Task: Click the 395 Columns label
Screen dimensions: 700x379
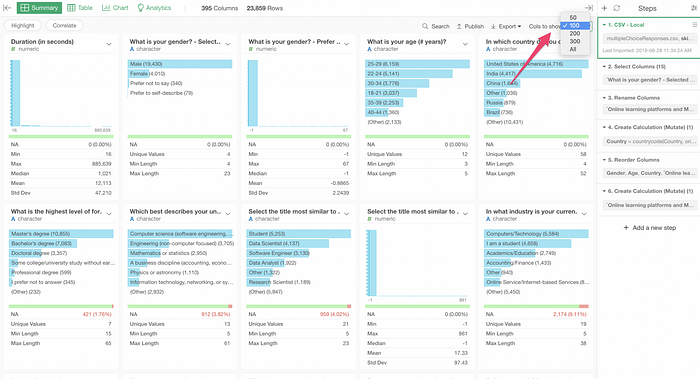Action: point(220,8)
